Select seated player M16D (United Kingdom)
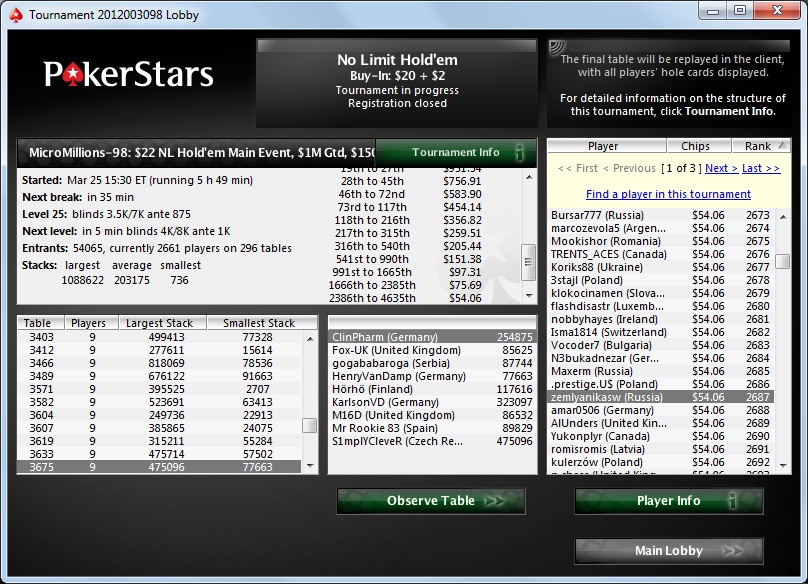808x584 pixels. pos(432,415)
